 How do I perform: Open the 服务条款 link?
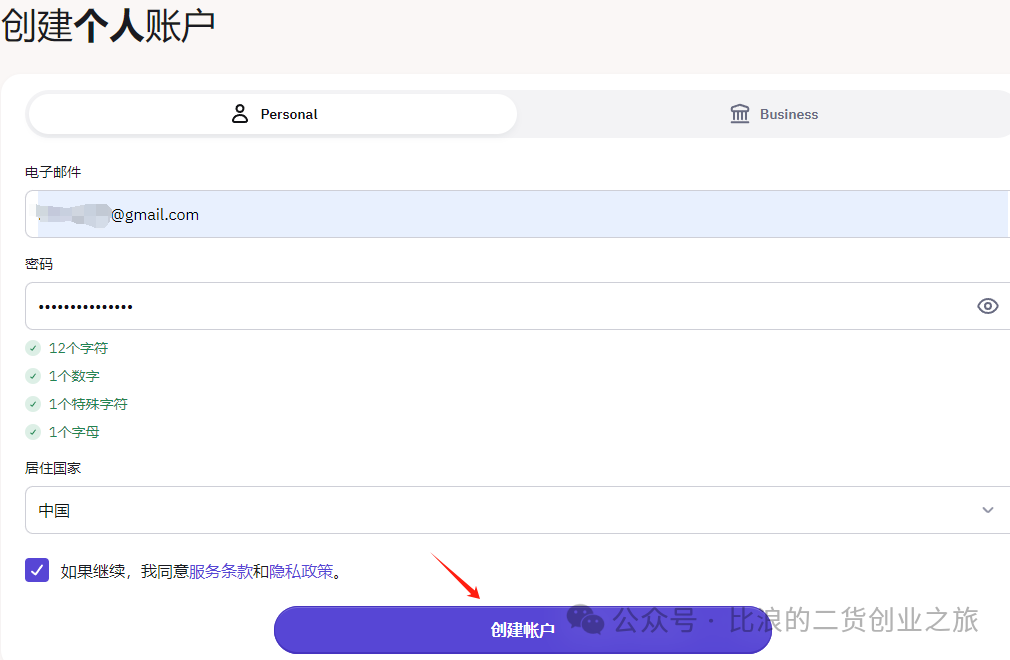(220, 572)
